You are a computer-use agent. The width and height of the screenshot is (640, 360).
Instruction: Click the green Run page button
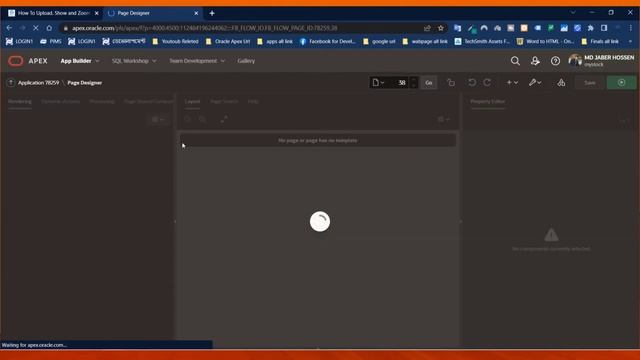pyautogui.click(x=621, y=82)
